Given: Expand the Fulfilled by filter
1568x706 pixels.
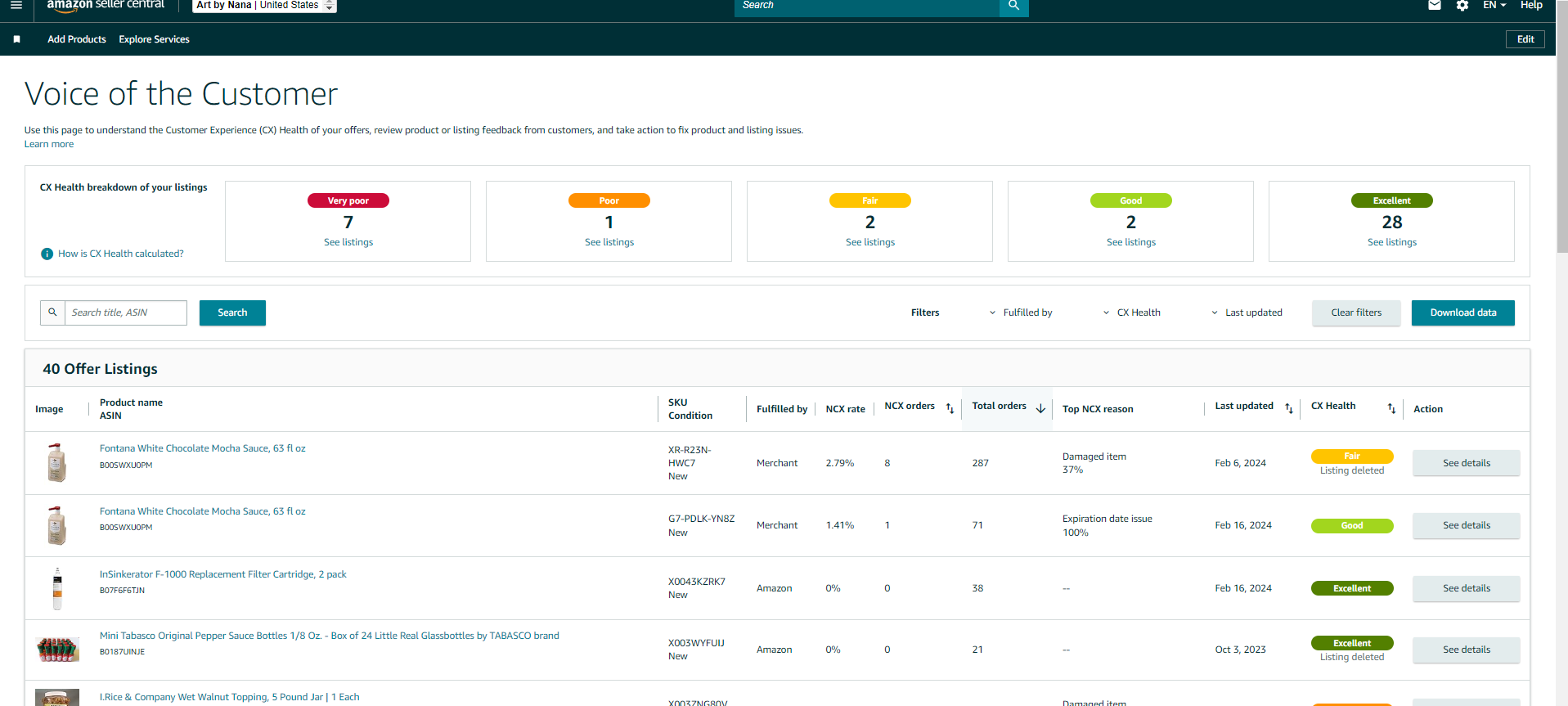Looking at the screenshot, I should [1021, 313].
